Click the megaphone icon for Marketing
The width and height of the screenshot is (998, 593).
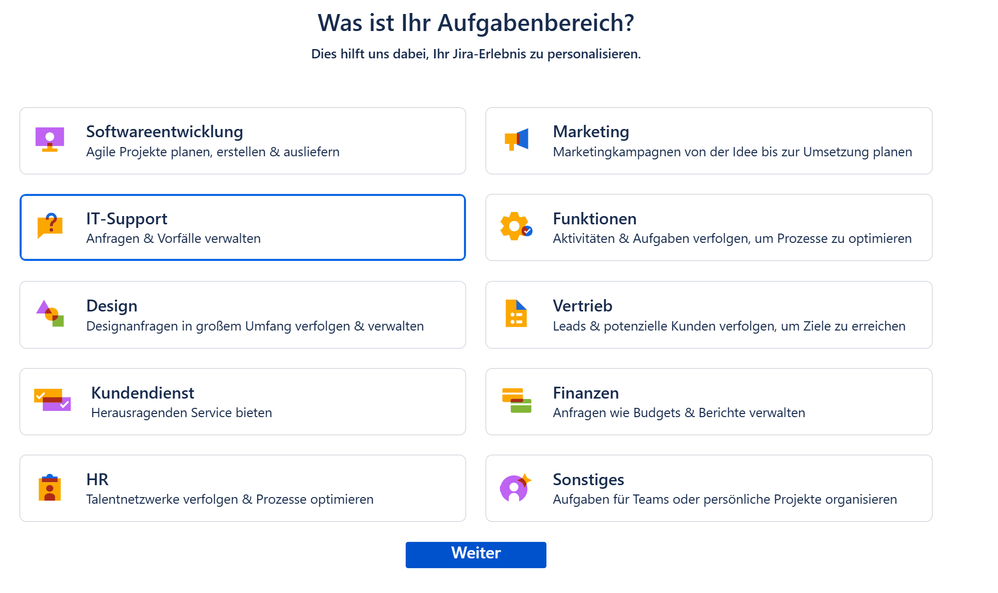pyautogui.click(x=516, y=140)
